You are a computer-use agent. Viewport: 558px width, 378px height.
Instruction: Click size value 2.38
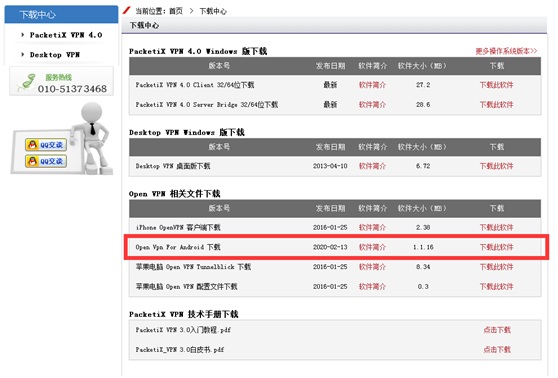click(423, 227)
